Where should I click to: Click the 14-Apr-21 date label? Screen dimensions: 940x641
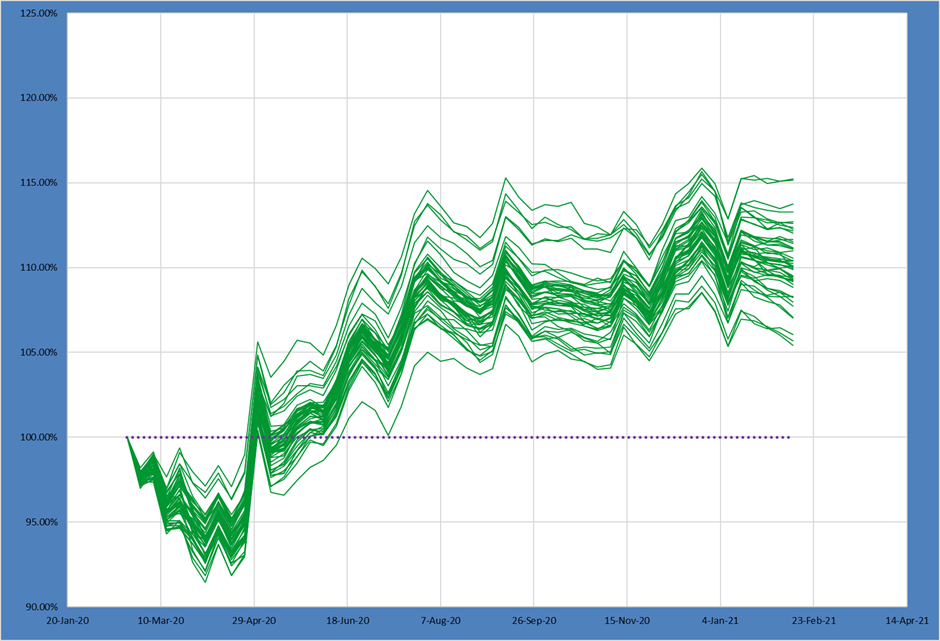pyautogui.click(x=907, y=621)
